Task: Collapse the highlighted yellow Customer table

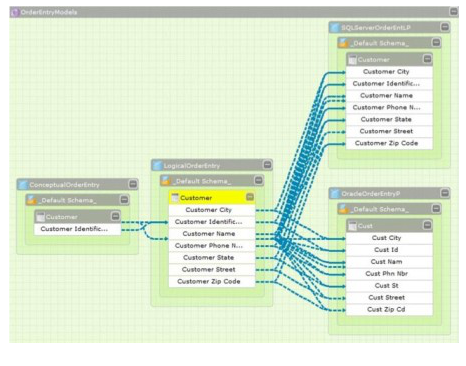Action: pyautogui.click(x=250, y=197)
